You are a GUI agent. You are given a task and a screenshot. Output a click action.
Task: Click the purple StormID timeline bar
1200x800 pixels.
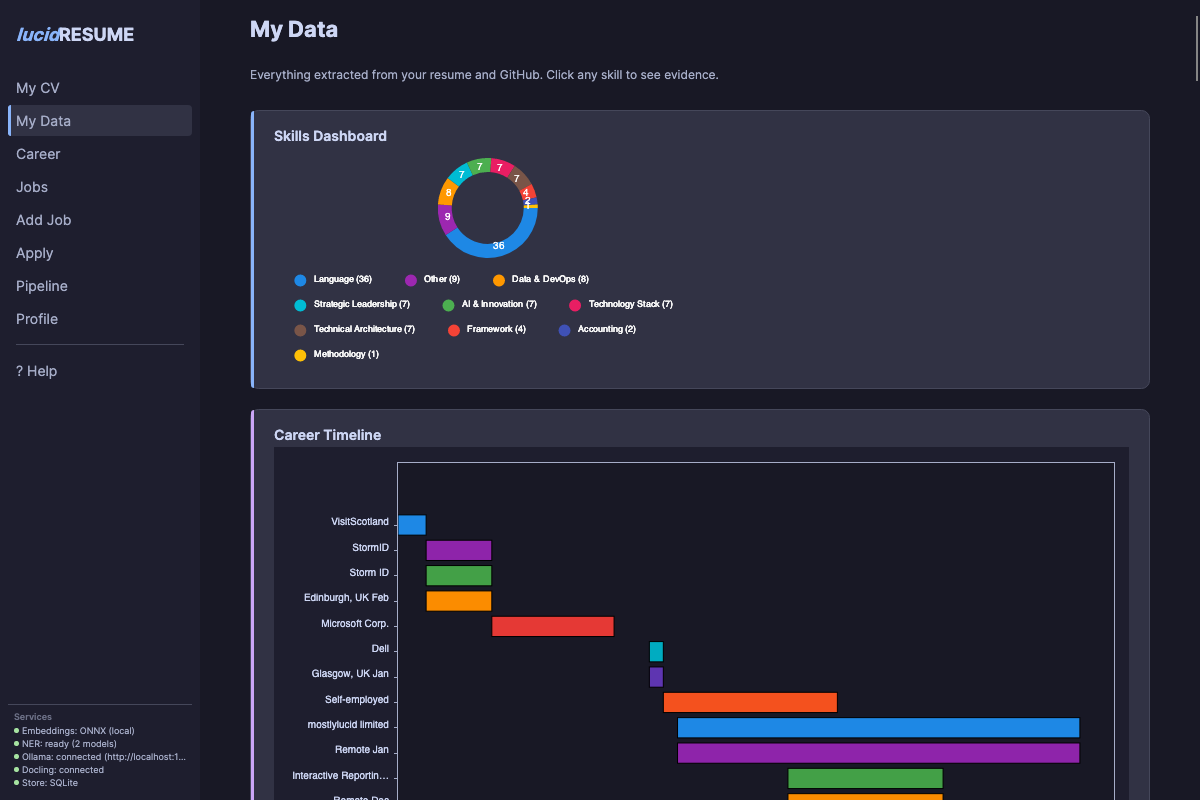coord(459,550)
